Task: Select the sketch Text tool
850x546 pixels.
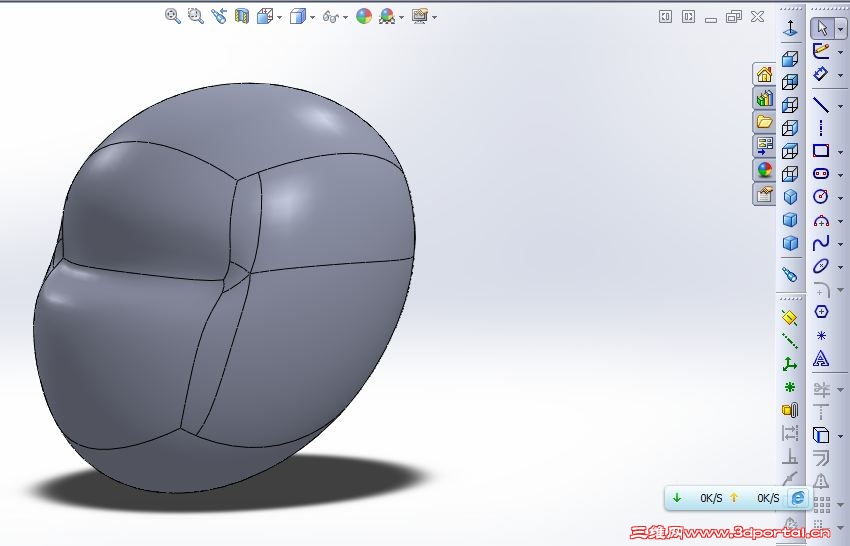Action: [x=821, y=358]
